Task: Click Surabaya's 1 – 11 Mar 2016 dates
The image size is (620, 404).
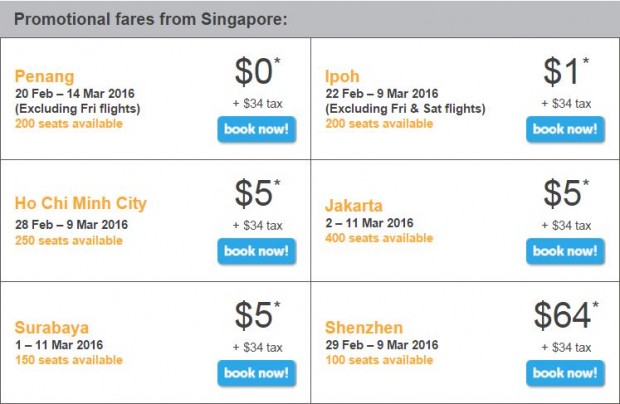Action: [59, 345]
